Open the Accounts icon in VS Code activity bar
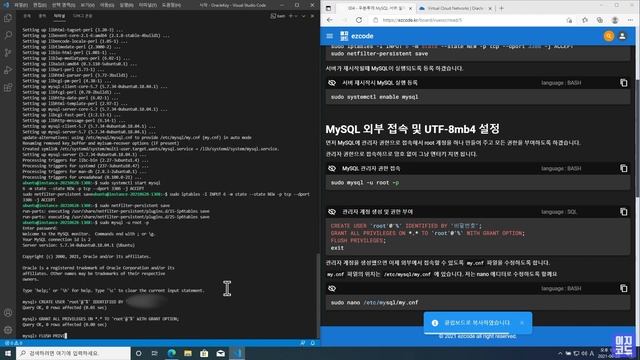The width and height of the screenshot is (640, 360). [x=8, y=313]
